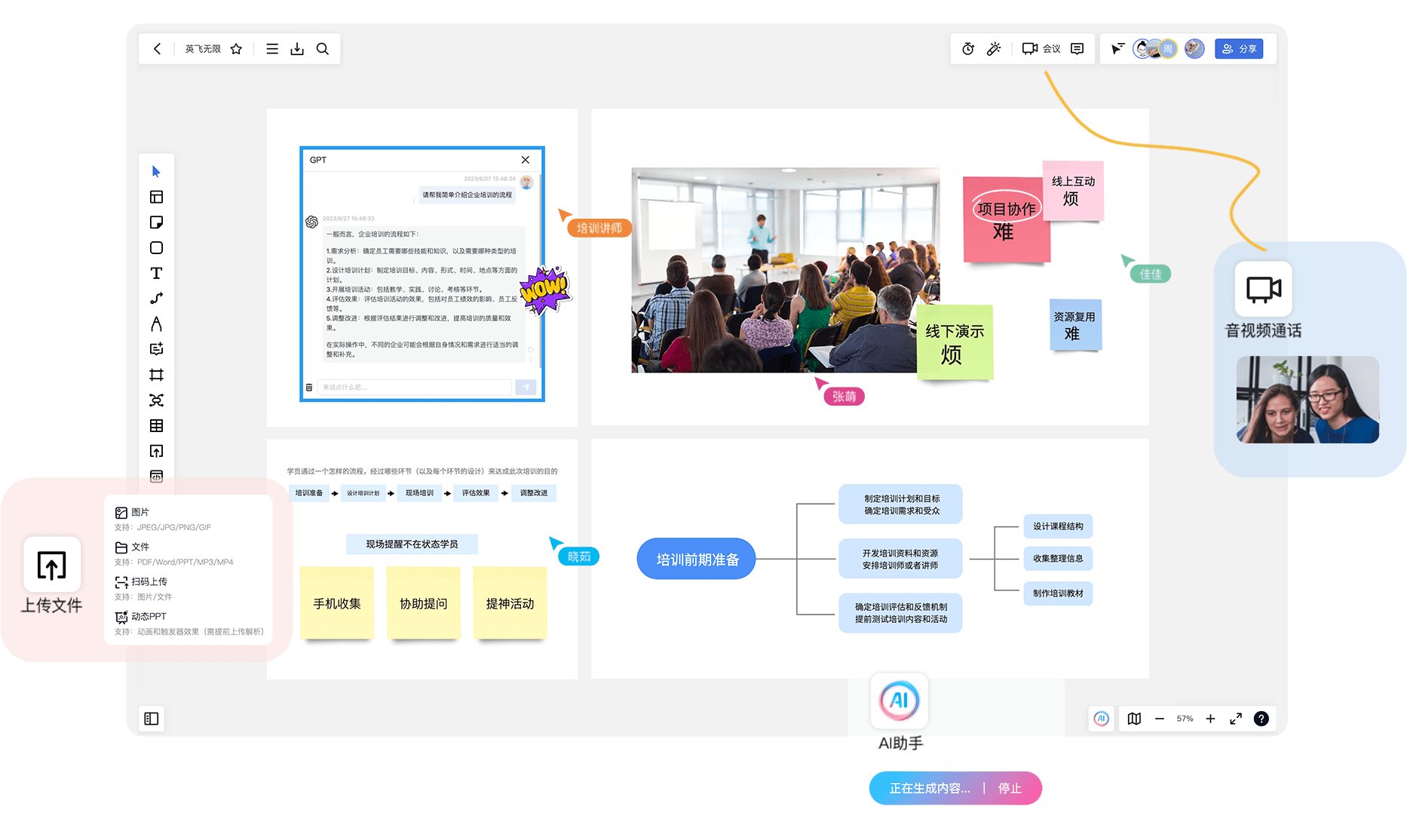
Task: Select the sticky note tool
Action: pos(156,222)
